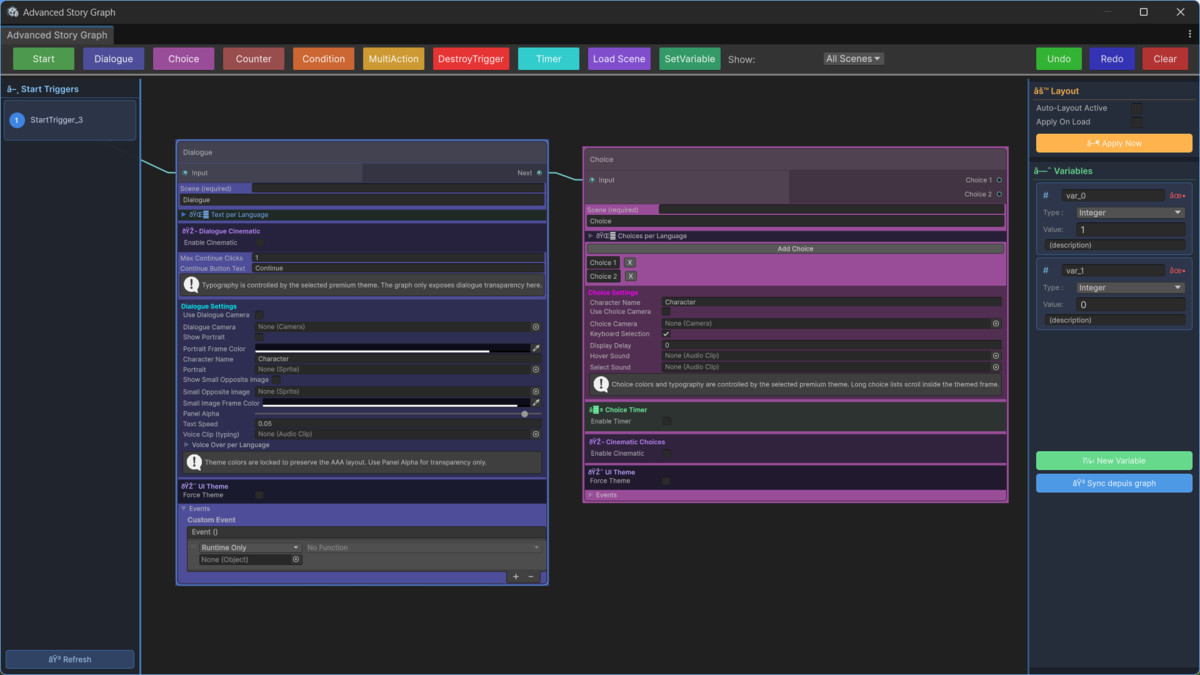Select the Advanced Story Graph tab

click(x=57, y=35)
